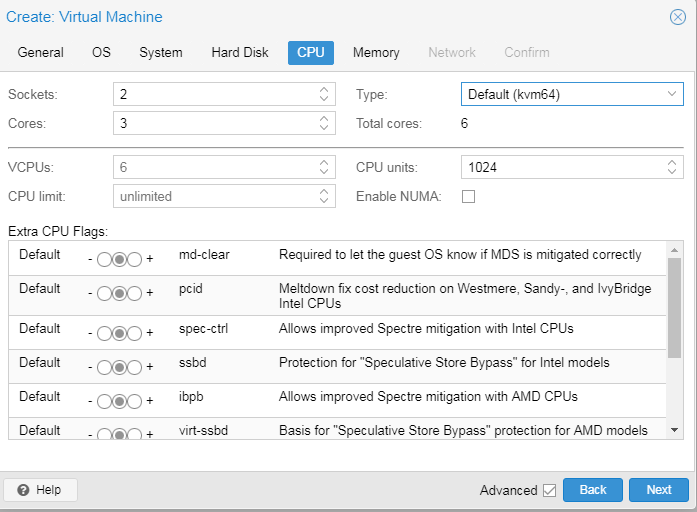The image size is (697, 512).
Task: Select the CPU tab
Action: 311,52
